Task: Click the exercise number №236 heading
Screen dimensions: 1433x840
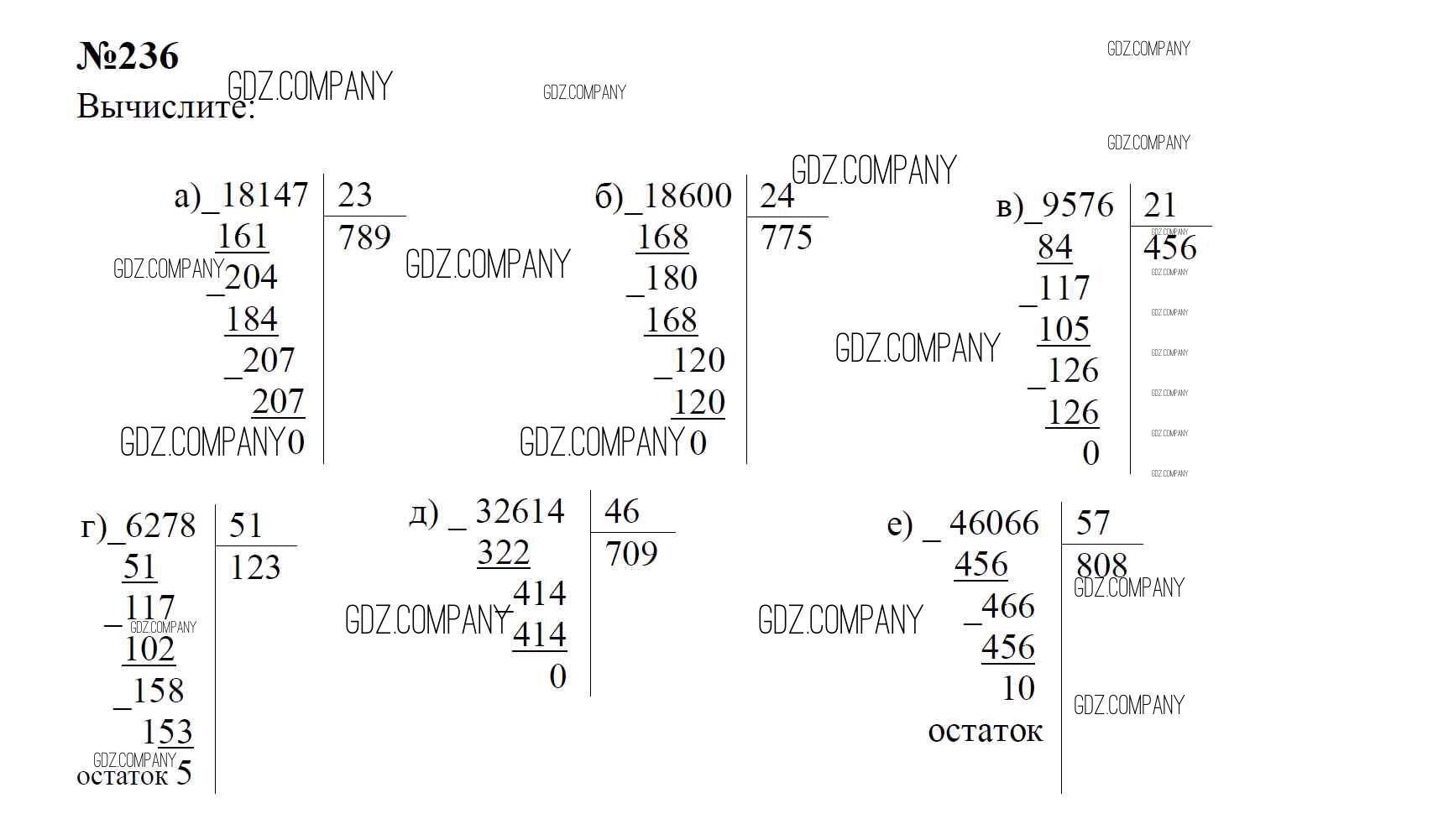Action: (x=128, y=56)
